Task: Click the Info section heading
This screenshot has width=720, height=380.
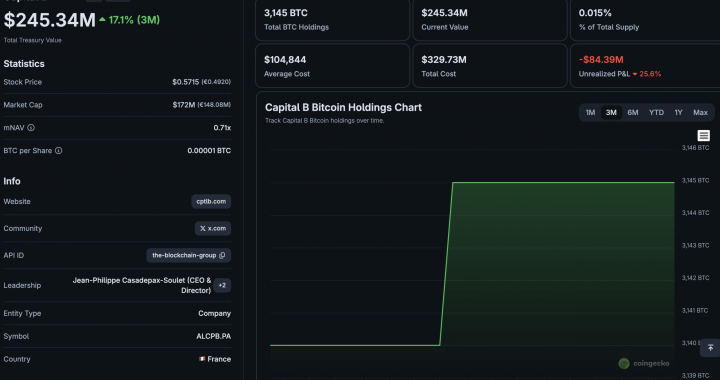Action: coord(12,181)
